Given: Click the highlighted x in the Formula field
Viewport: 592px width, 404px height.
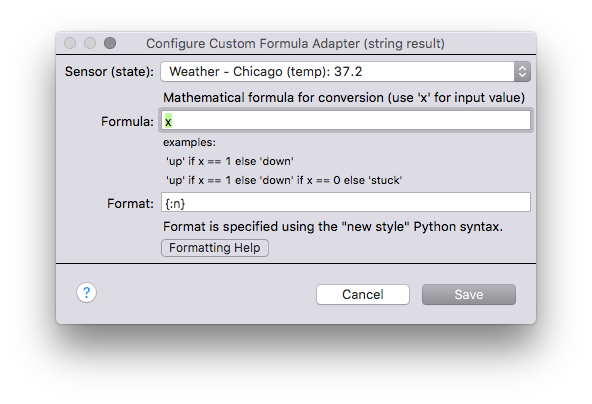Looking at the screenshot, I should [168, 122].
